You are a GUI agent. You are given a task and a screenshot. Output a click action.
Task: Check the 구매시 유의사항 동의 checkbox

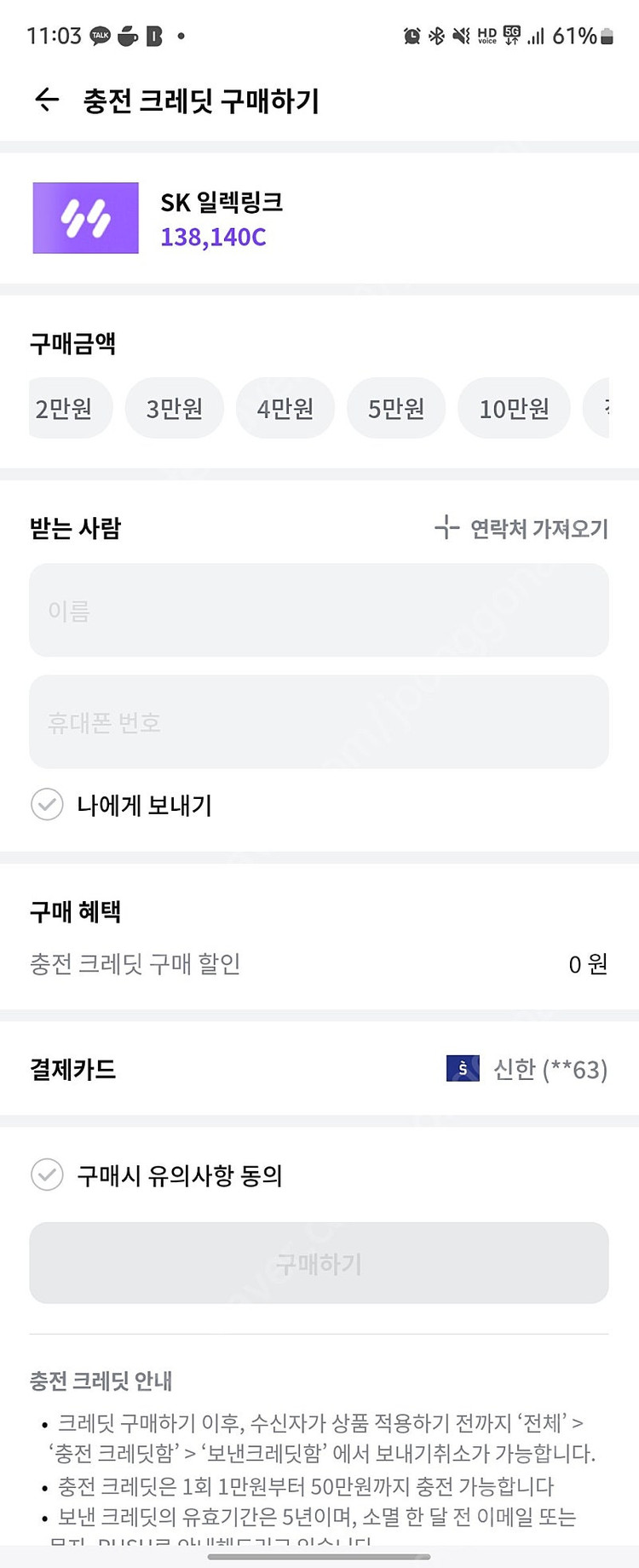tap(47, 1175)
